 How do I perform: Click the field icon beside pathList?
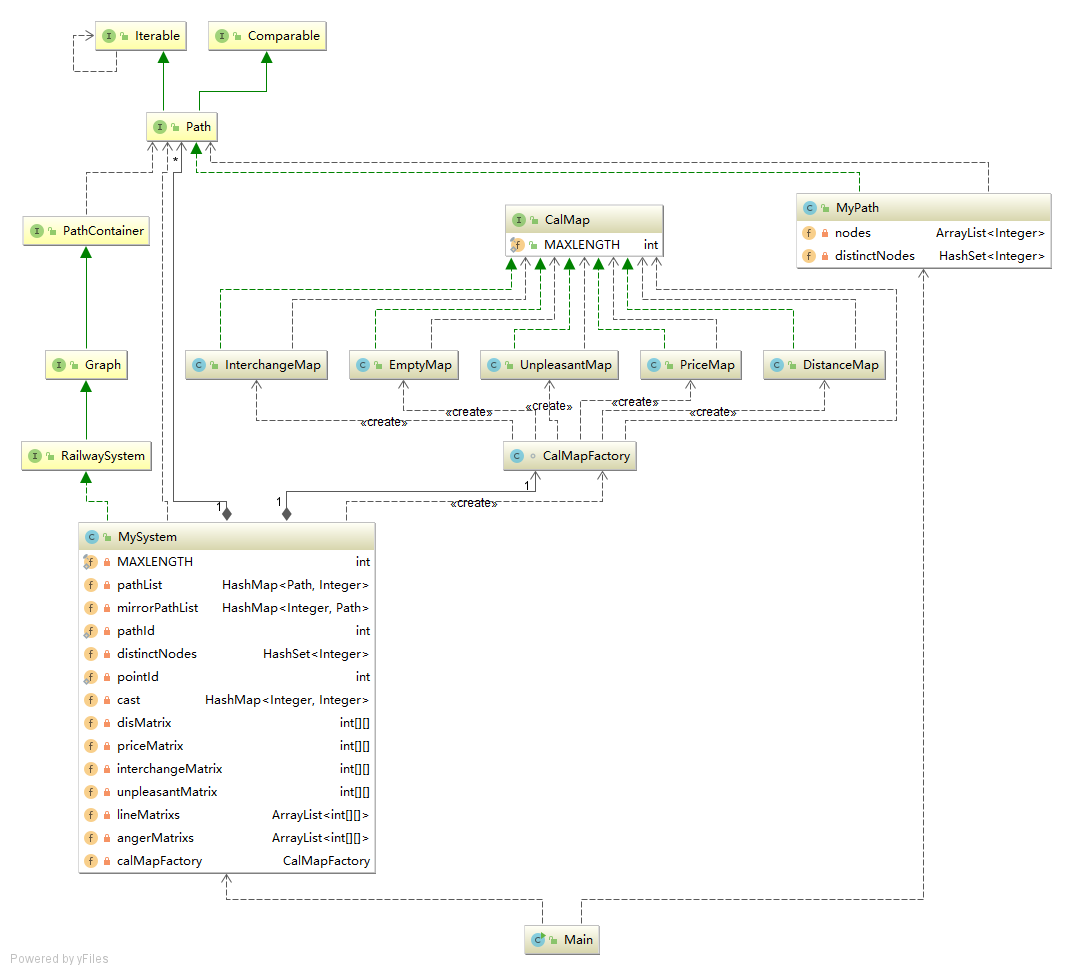tap(90, 585)
